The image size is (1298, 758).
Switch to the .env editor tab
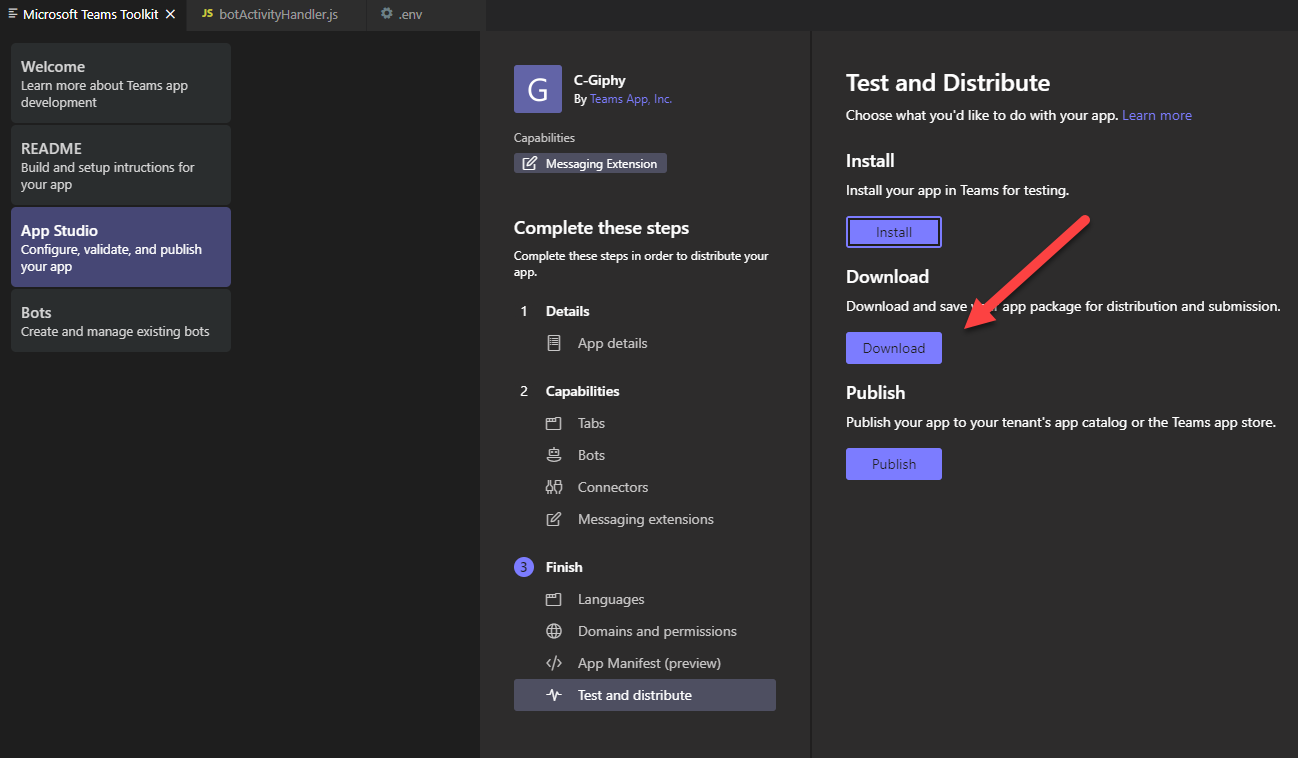[427, 14]
